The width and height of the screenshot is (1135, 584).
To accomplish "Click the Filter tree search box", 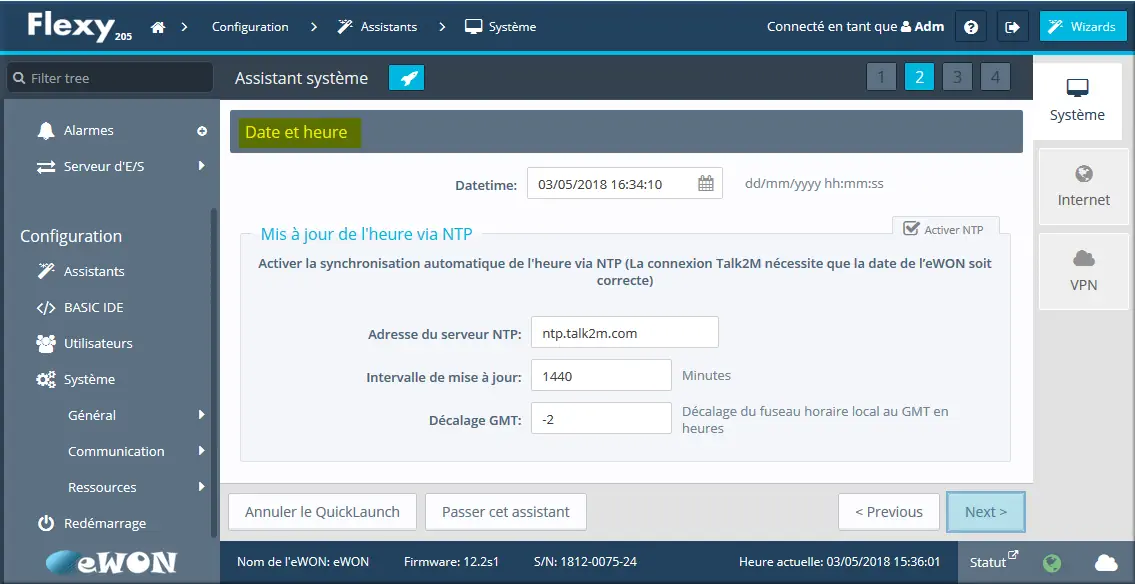I will [110, 78].
